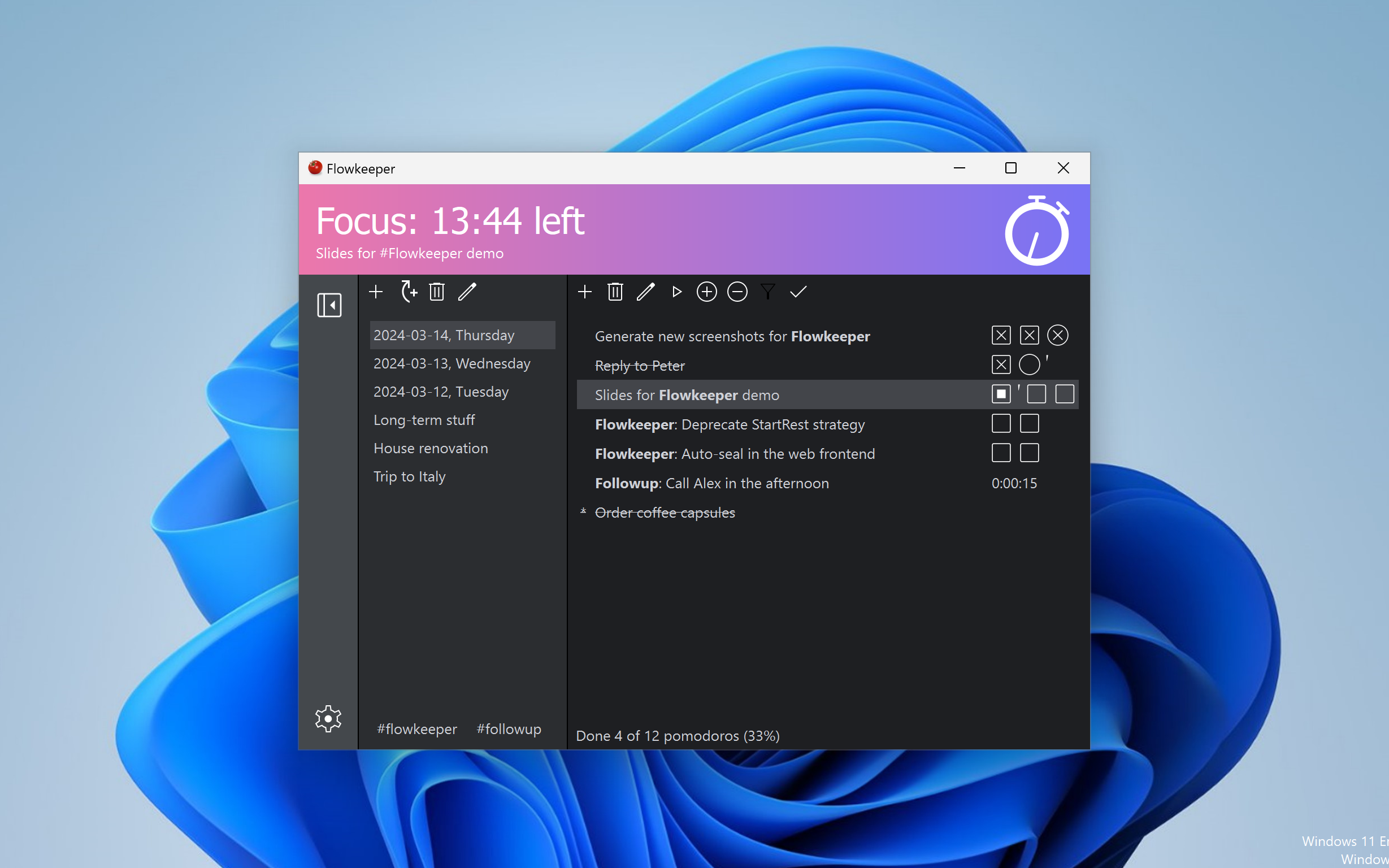Mark work item completed with checkmark icon
The height and width of the screenshot is (868, 1389).
tap(798, 292)
